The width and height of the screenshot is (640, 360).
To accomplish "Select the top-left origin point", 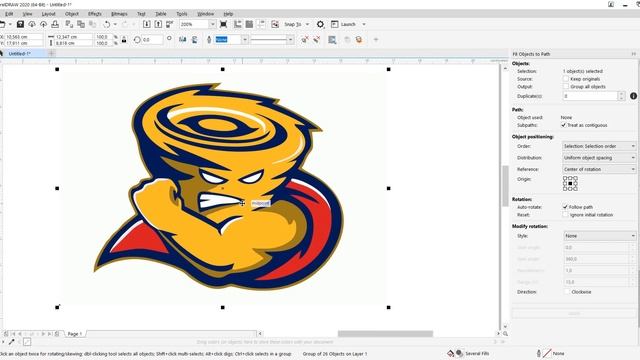I will 565,178.
